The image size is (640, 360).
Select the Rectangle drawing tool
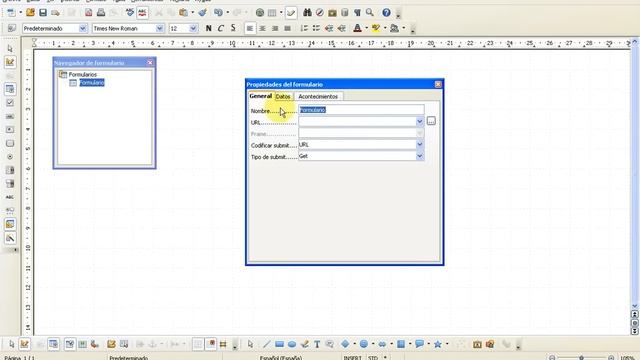(x=279, y=344)
